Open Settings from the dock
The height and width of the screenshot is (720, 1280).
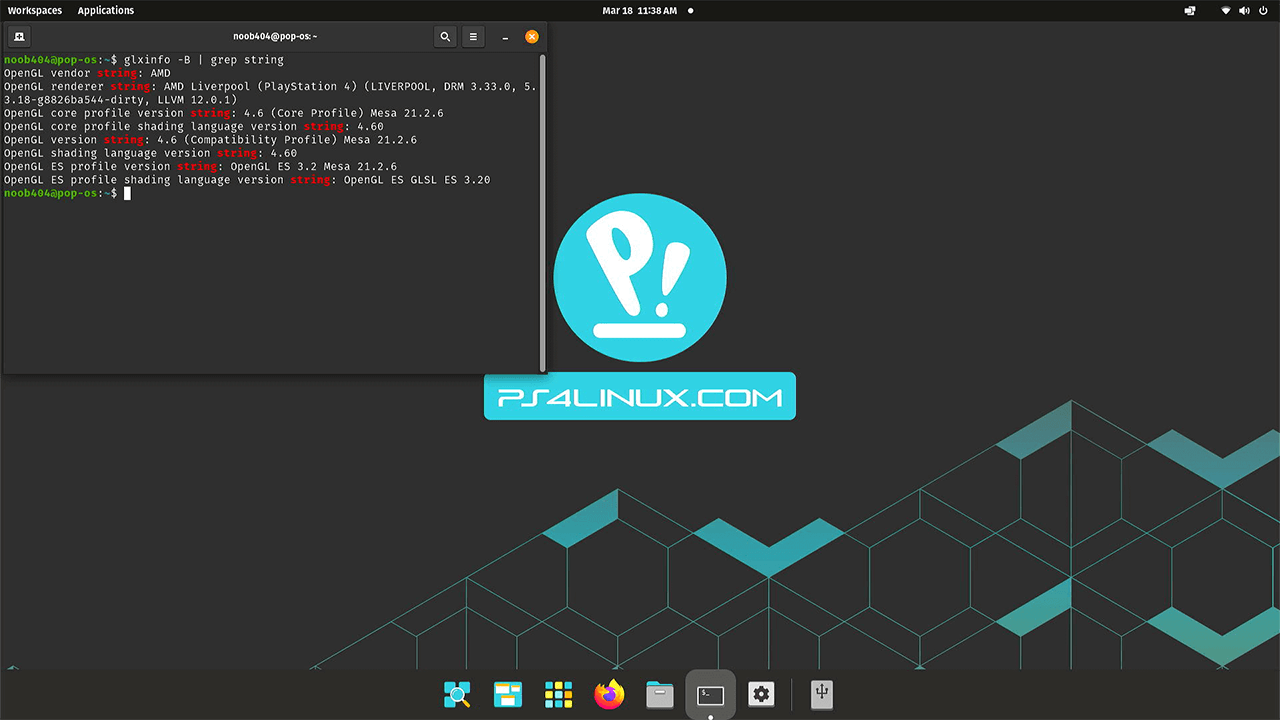762,694
